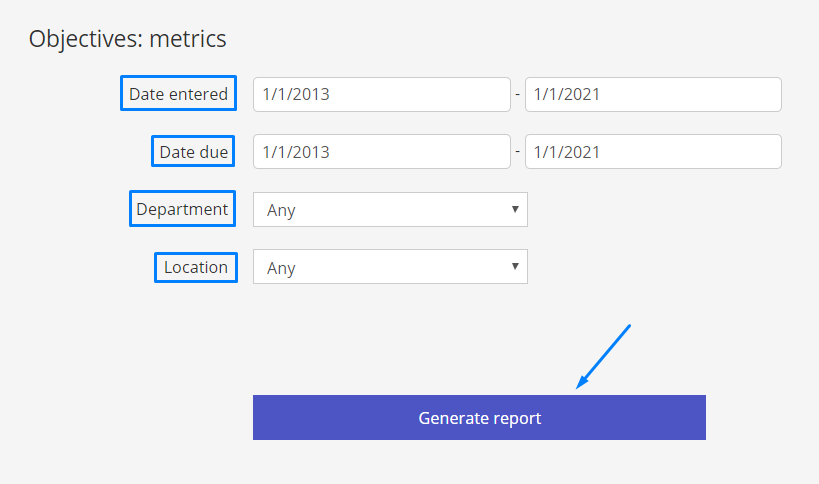Click the Generate report button

click(x=479, y=418)
